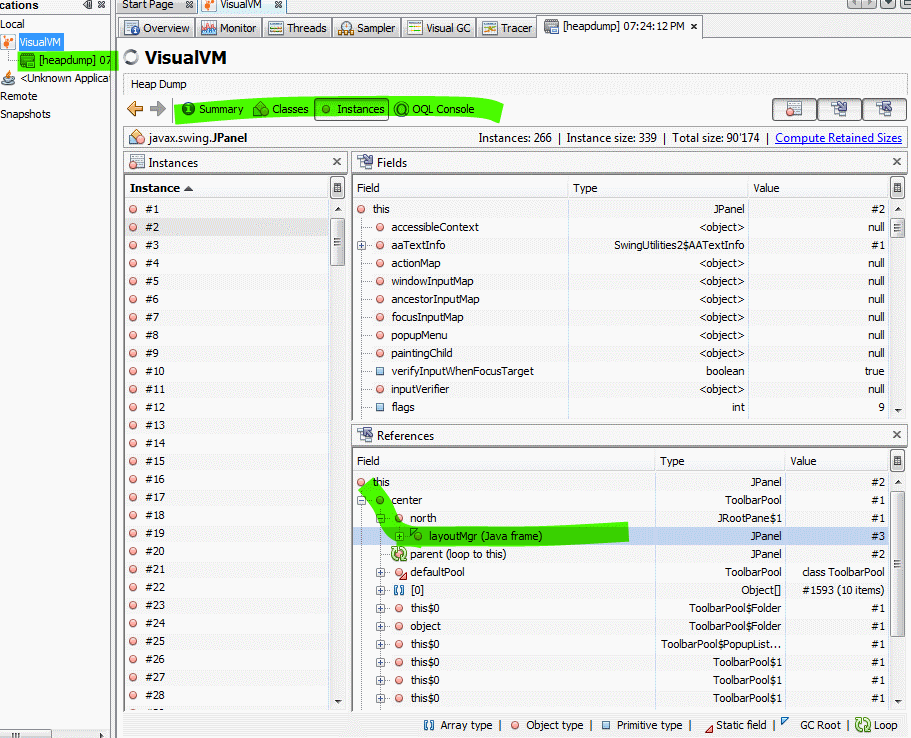Screen dimensions: 911x738
Task: Expand the [0] array reference node
Action: (381, 590)
